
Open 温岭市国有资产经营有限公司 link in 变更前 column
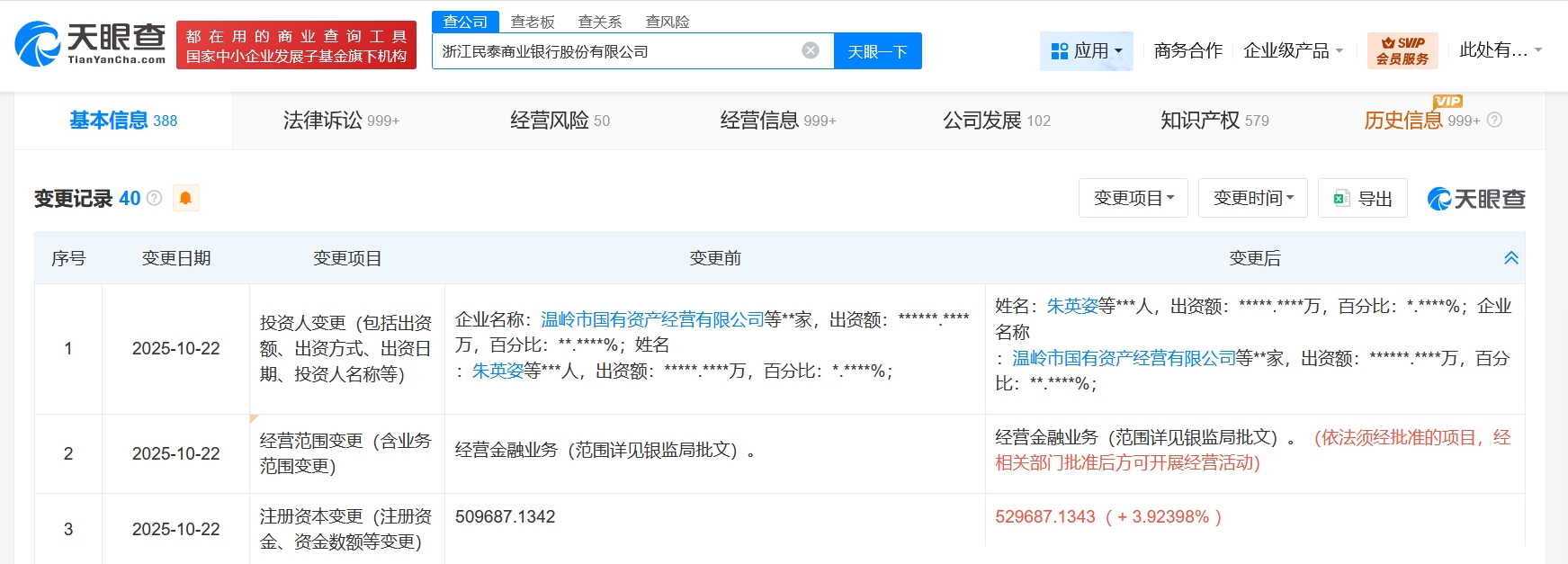[652, 319]
